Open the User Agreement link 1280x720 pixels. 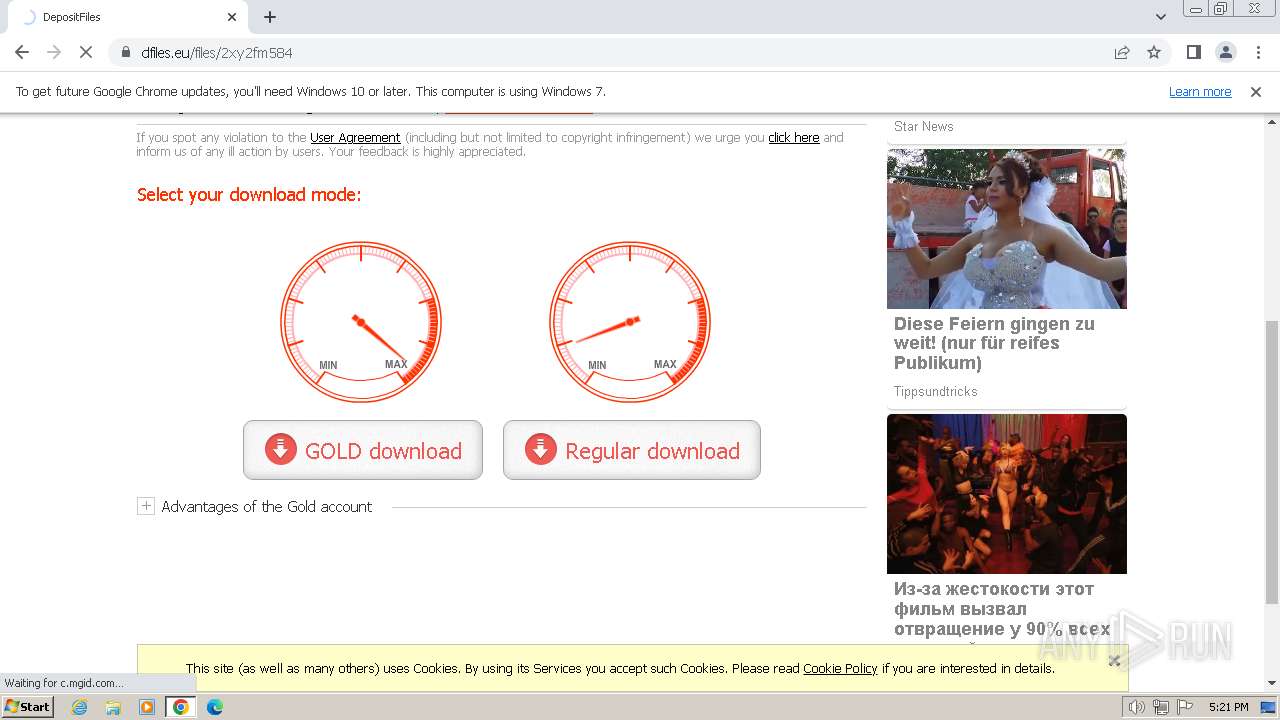(x=355, y=138)
